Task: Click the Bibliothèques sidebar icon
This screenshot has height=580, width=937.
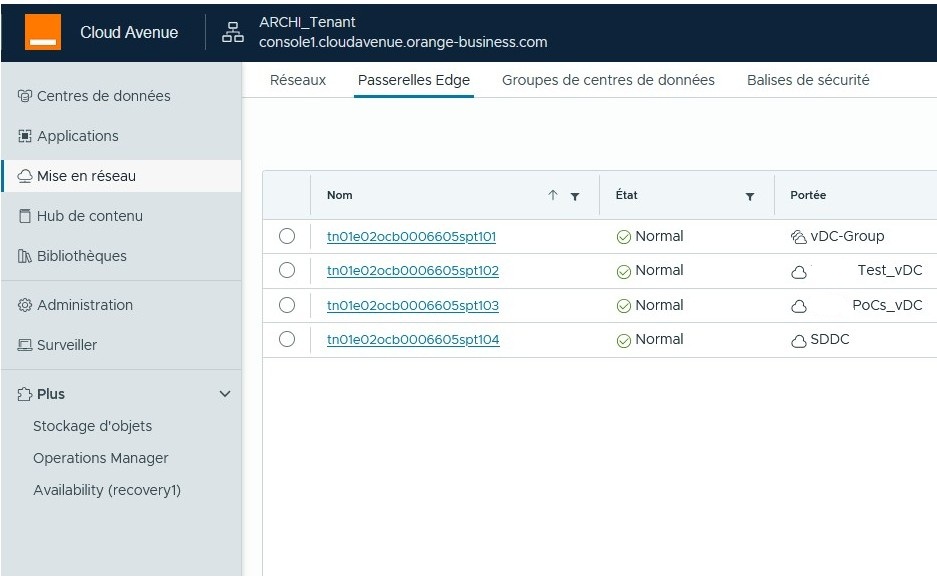Action: pos(25,256)
